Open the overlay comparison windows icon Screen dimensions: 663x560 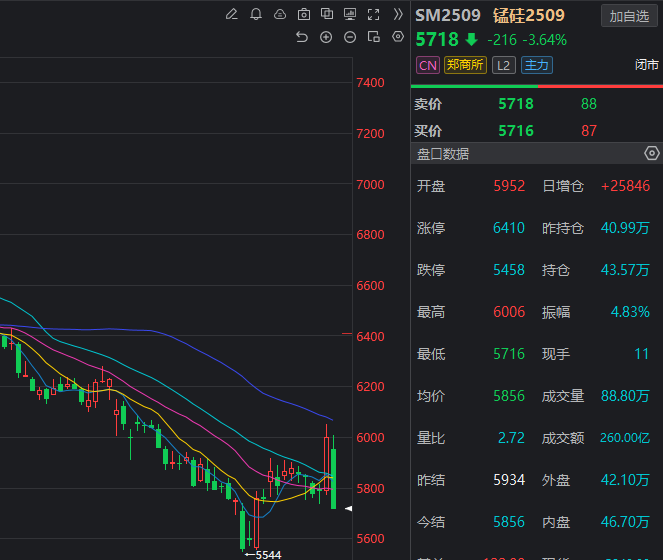[327, 14]
